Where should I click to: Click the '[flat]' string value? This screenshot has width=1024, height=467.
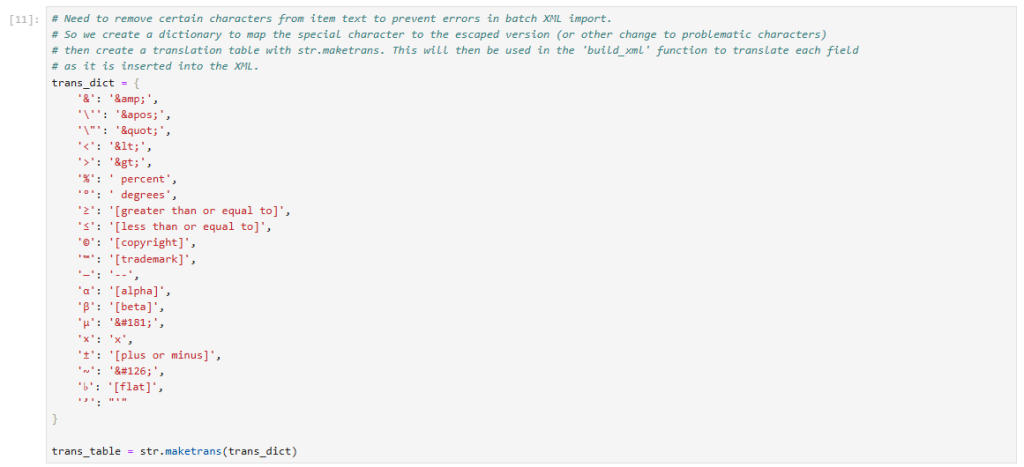tap(131, 387)
